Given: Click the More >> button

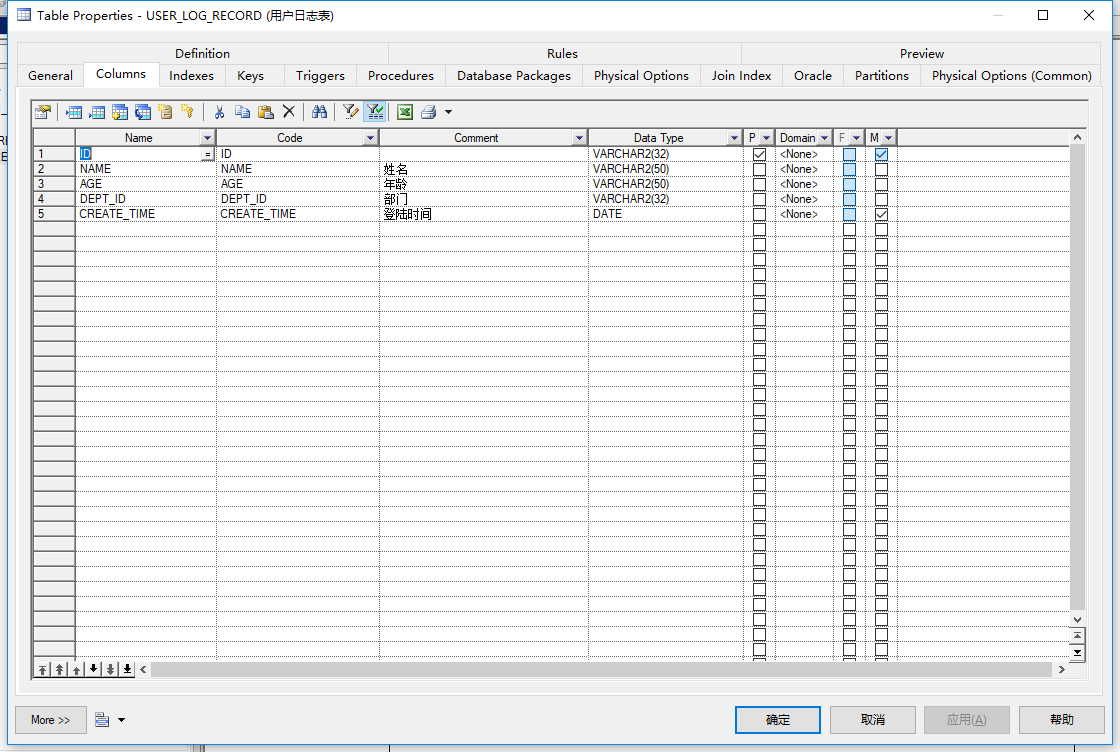Looking at the screenshot, I should click(x=51, y=720).
